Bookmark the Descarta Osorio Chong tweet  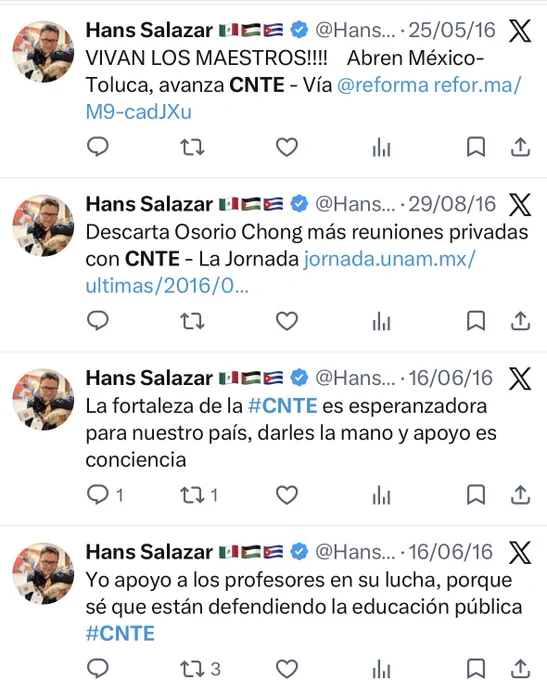[476, 321]
